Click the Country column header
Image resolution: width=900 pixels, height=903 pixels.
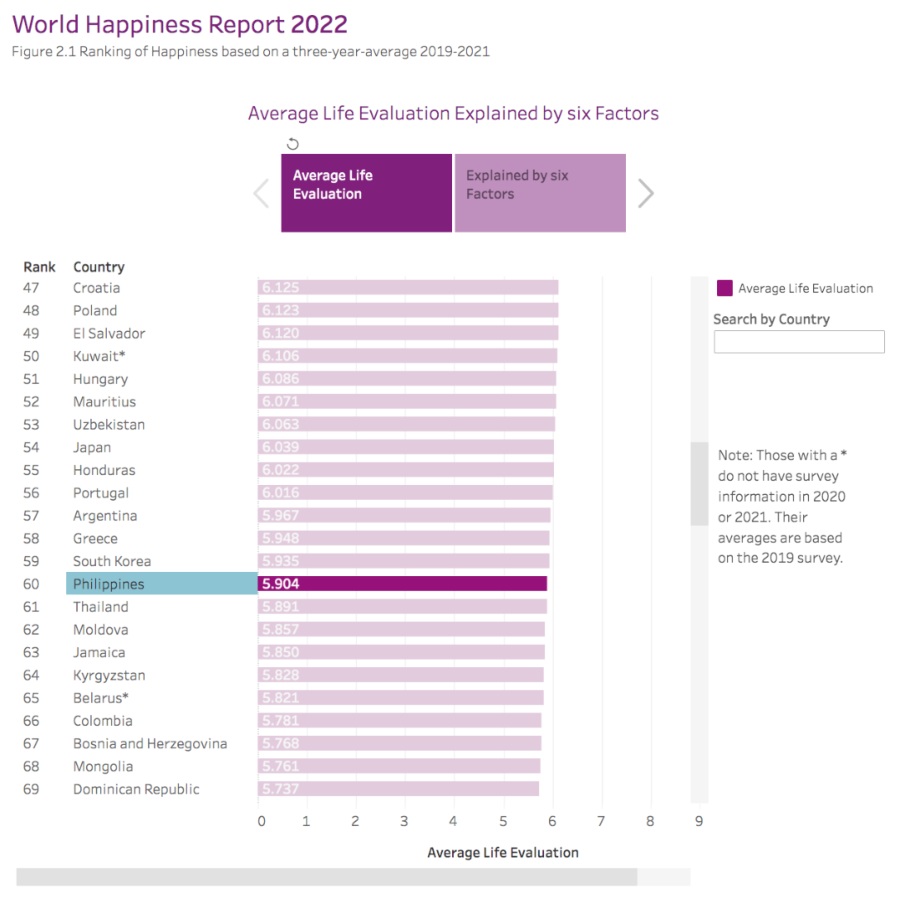[99, 267]
